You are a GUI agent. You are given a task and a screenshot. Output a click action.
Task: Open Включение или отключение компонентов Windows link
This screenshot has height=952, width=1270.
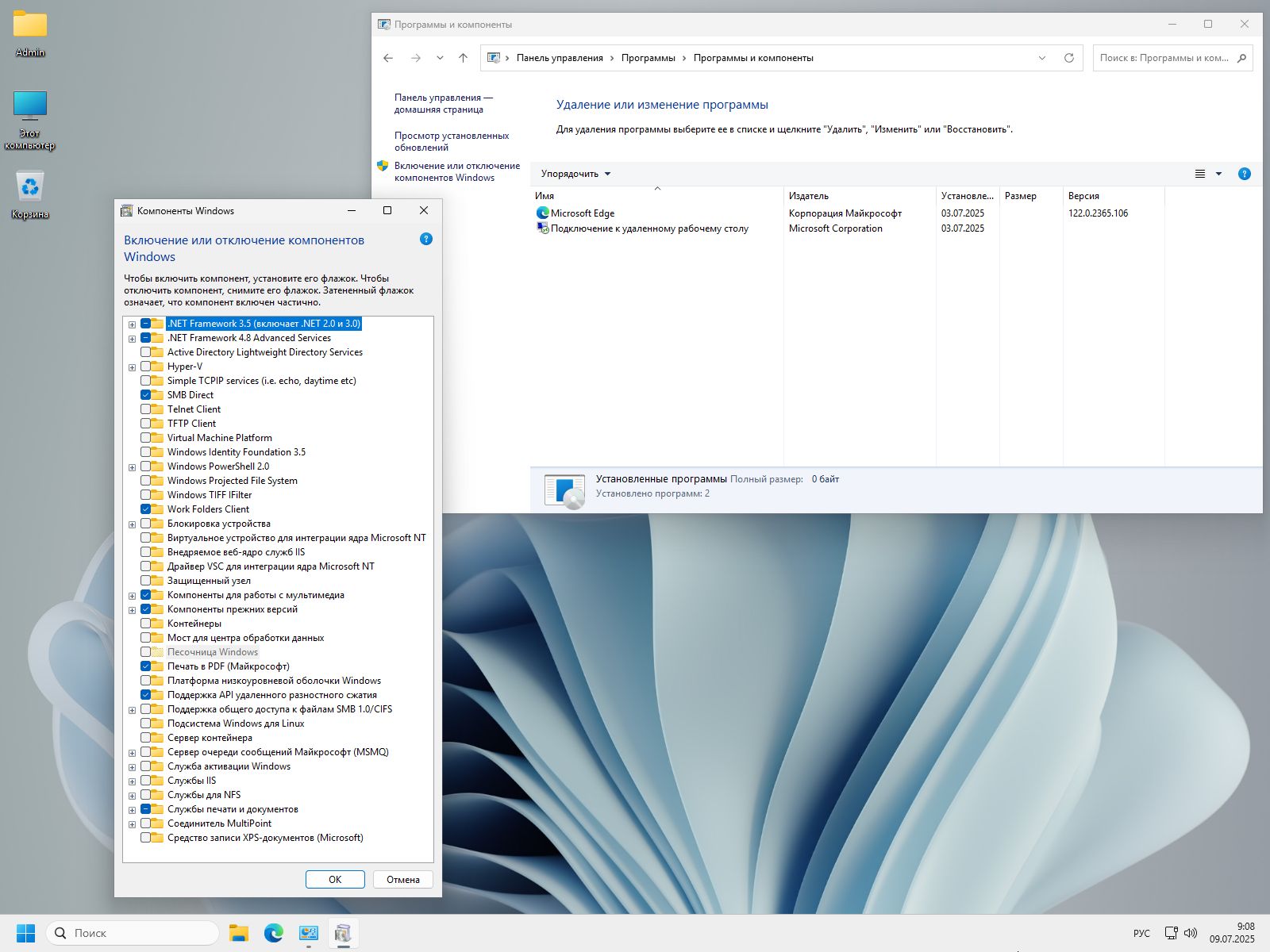pos(457,171)
